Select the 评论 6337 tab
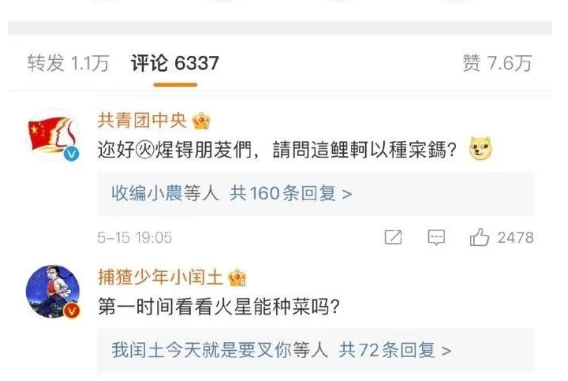The width and height of the screenshot is (568, 381). tap(175, 63)
